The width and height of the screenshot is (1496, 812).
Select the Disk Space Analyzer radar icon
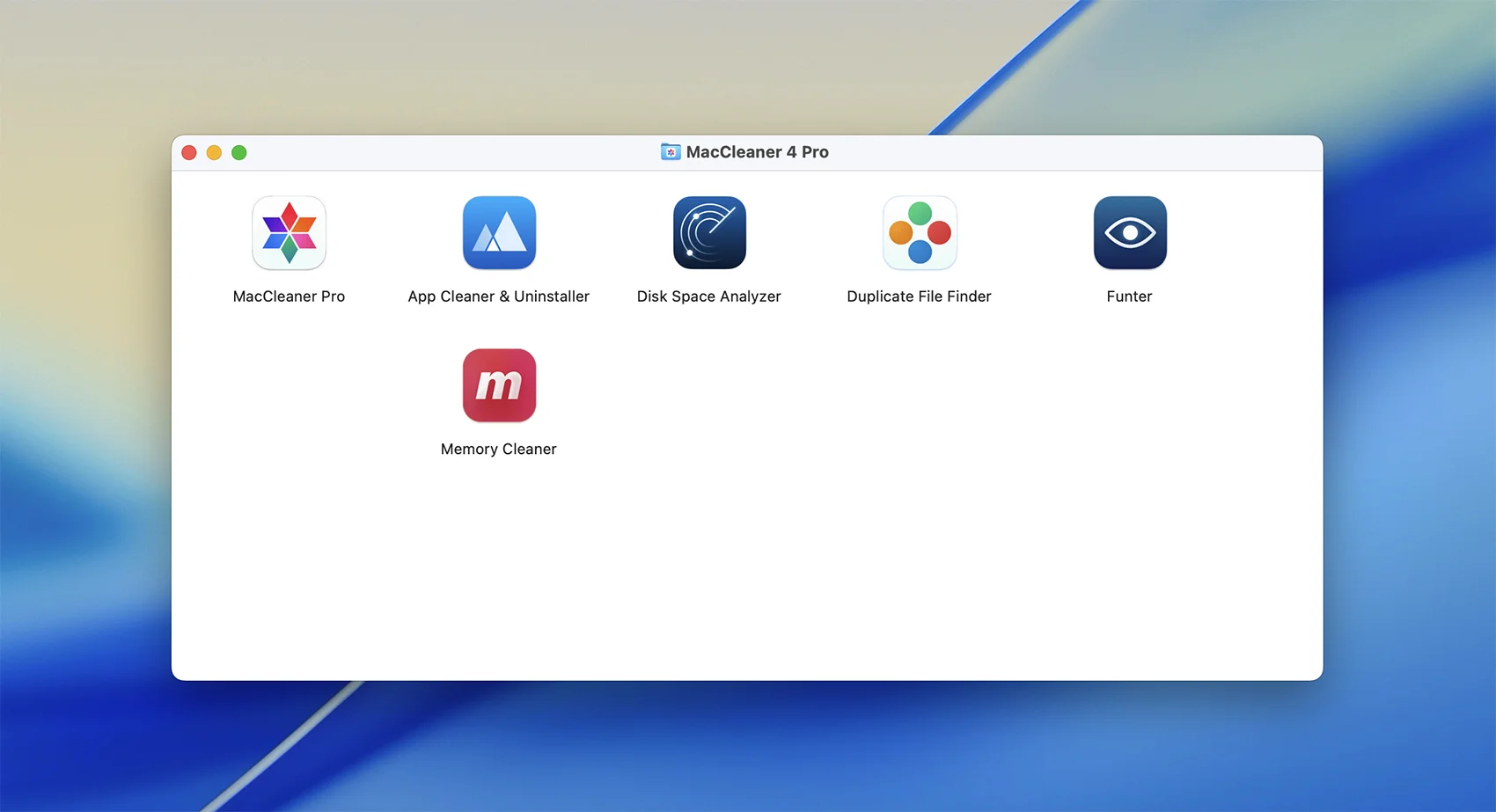[709, 233]
